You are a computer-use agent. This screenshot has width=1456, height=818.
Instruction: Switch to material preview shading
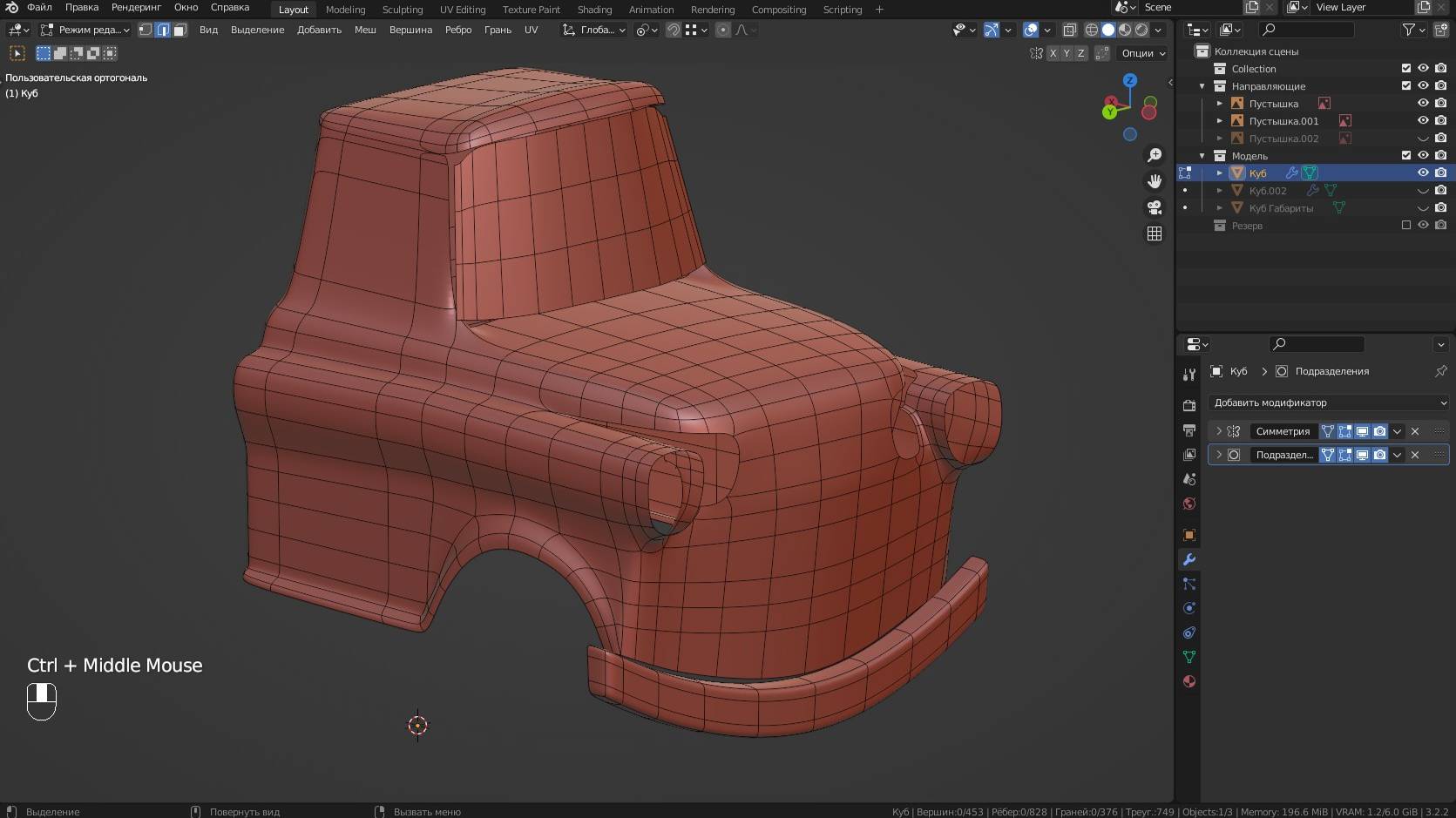(1124, 30)
